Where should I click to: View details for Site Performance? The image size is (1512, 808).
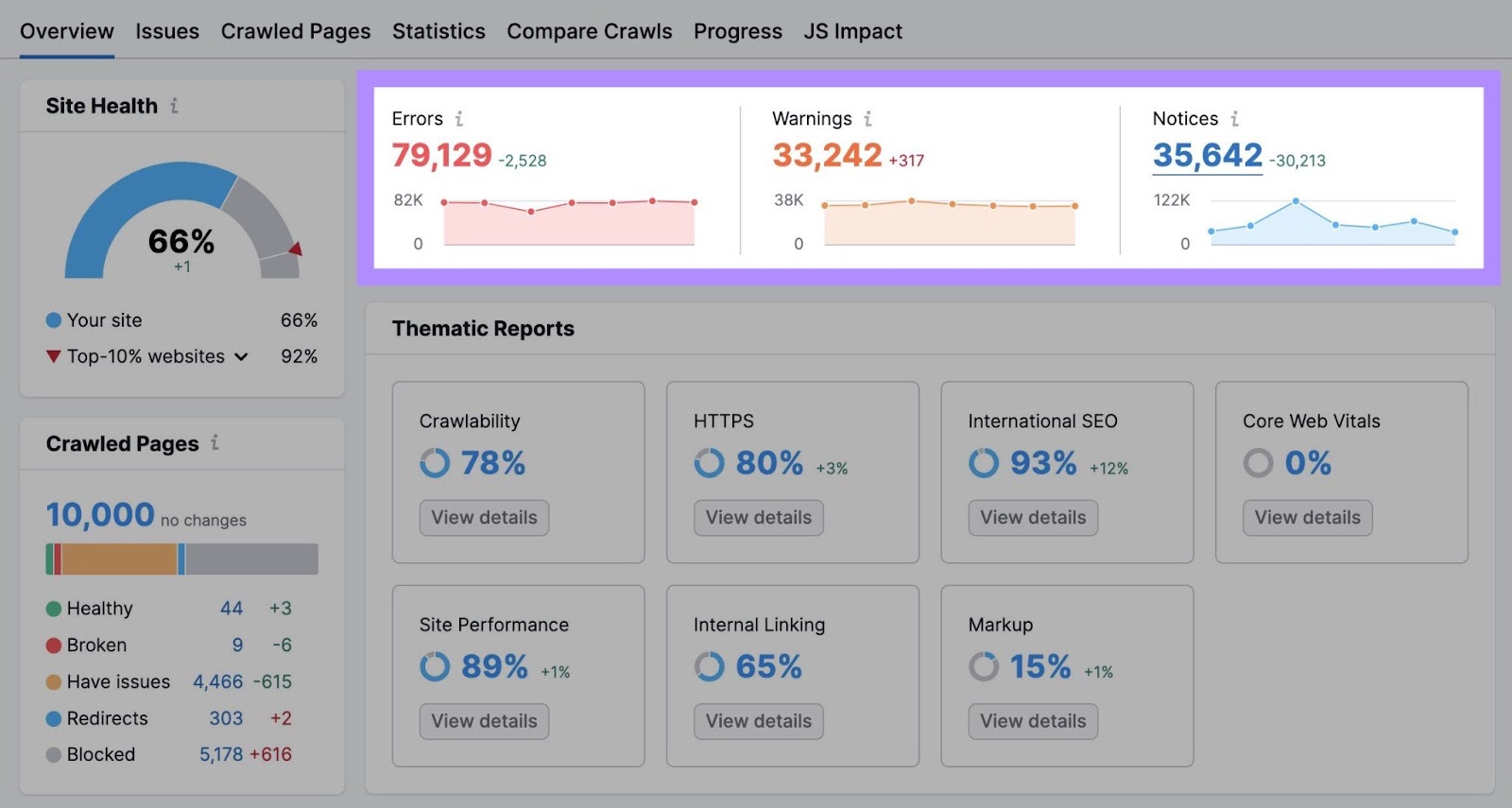click(x=484, y=721)
